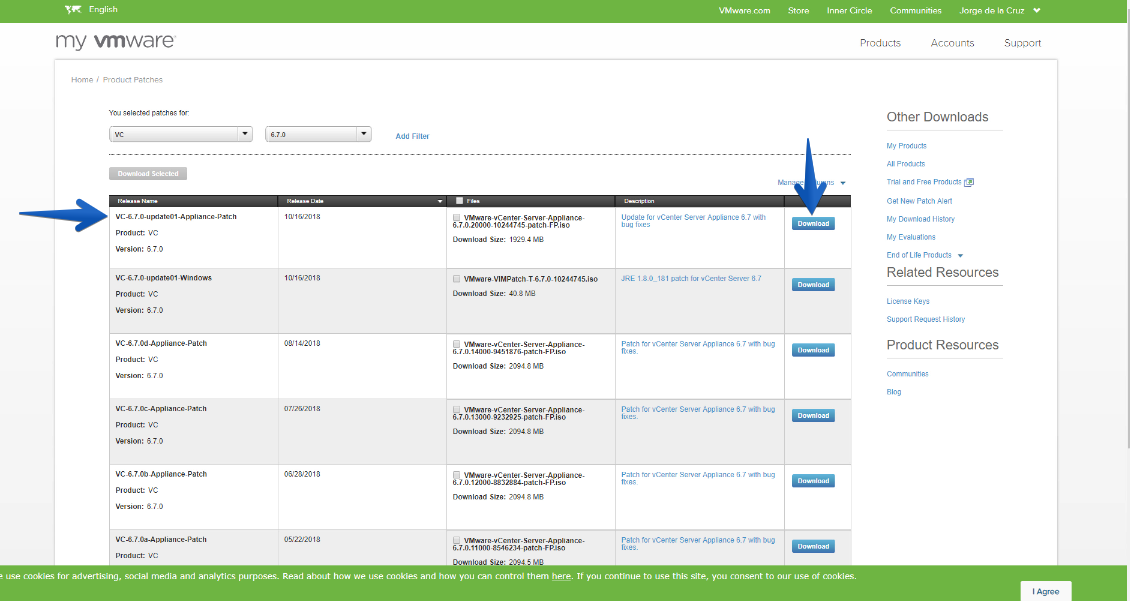This screenshot has height=601, width=1130.
Task: Open the All Products link
Action: pyautogui.click(x=905, y=164)
